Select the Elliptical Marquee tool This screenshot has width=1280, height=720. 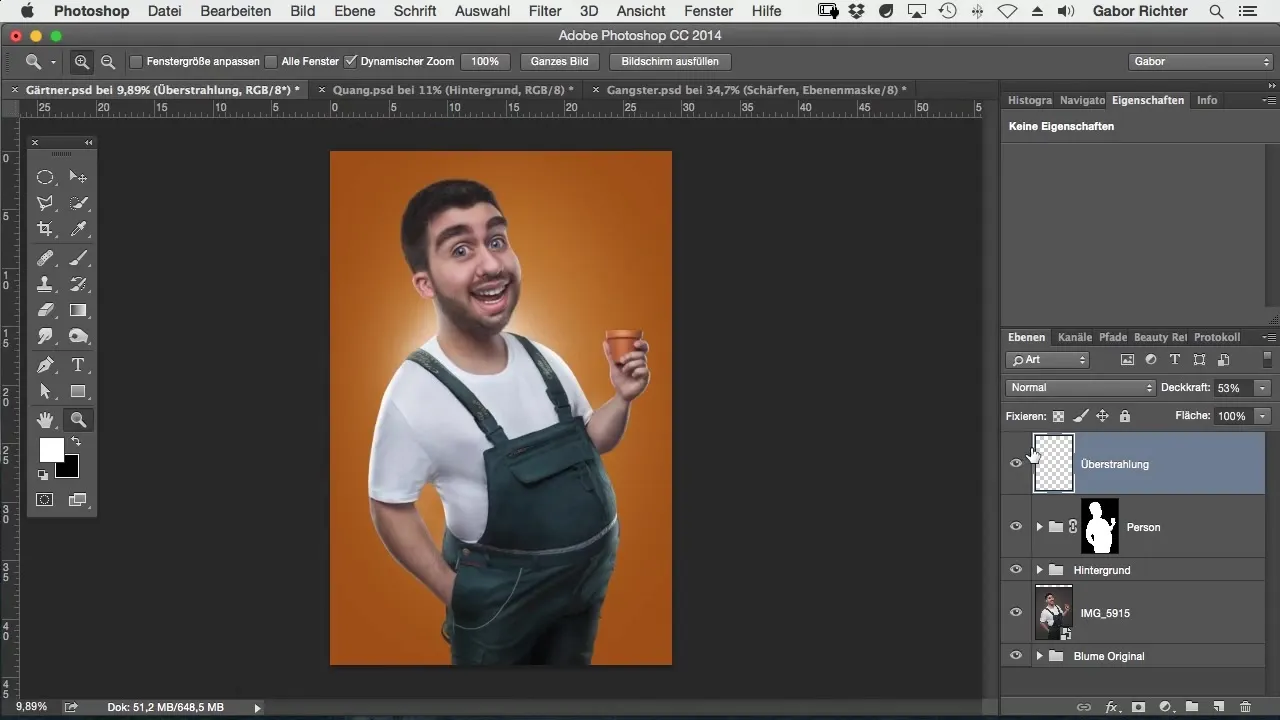45,177
